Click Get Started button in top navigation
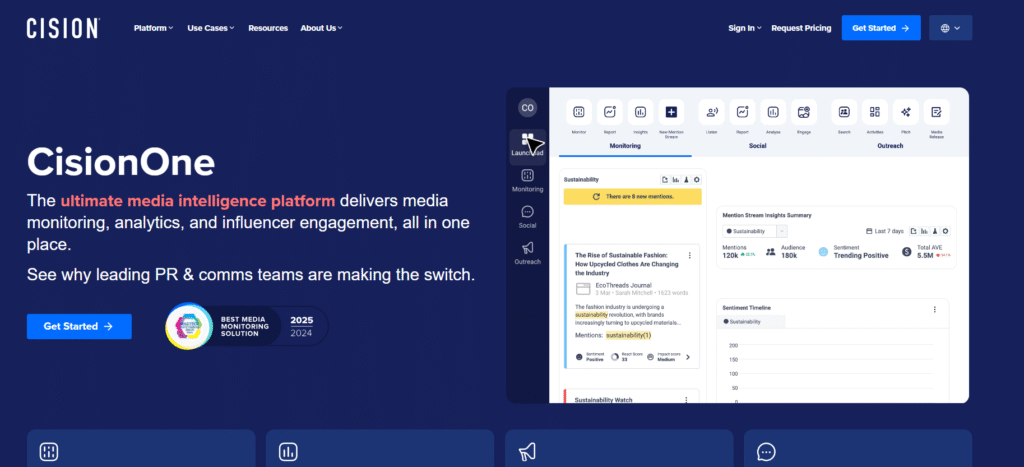Image resolution: width=1024 pixels, height=467 pixels. [x=880, y=28]
